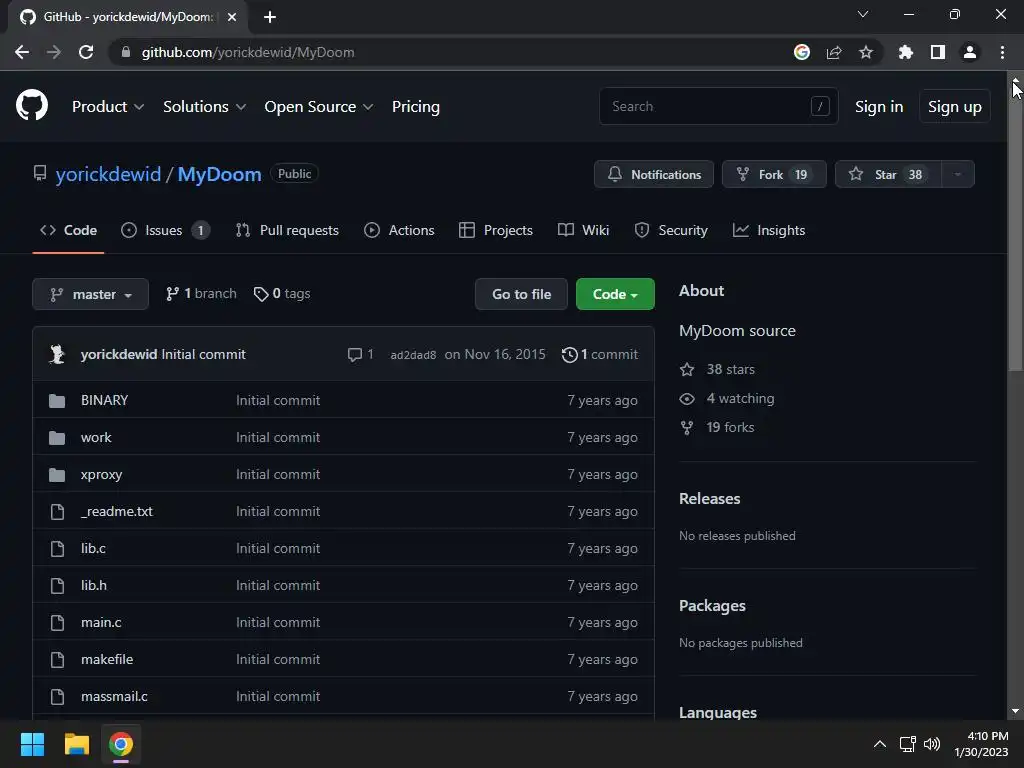Focus the GitHub search field
This screenshot has width=1024, height=768.
coord(718,106)
